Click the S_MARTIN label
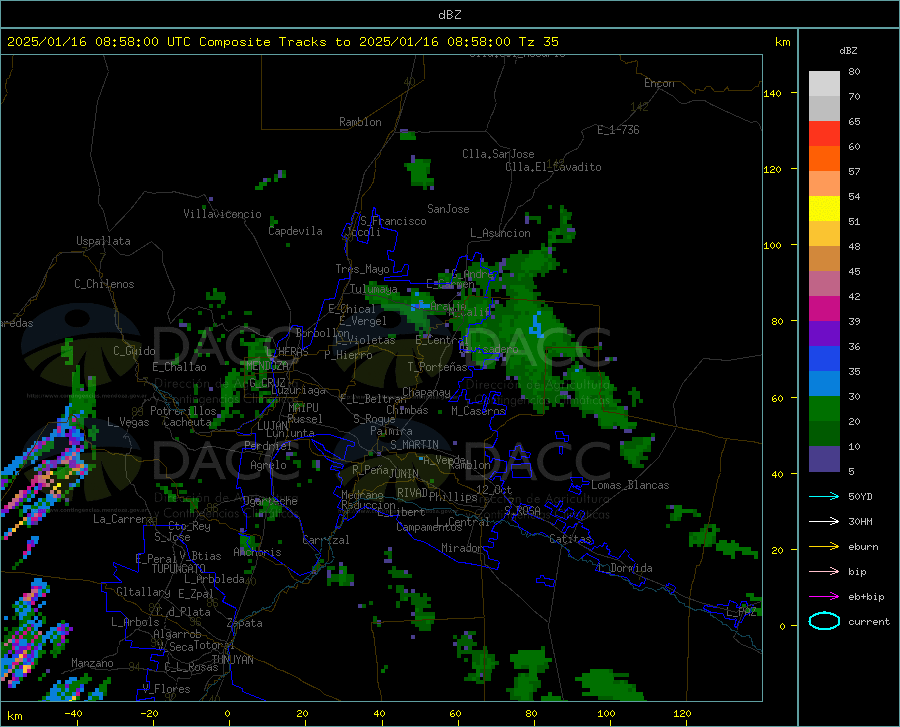The image size is (900, 727). point(414,445)
